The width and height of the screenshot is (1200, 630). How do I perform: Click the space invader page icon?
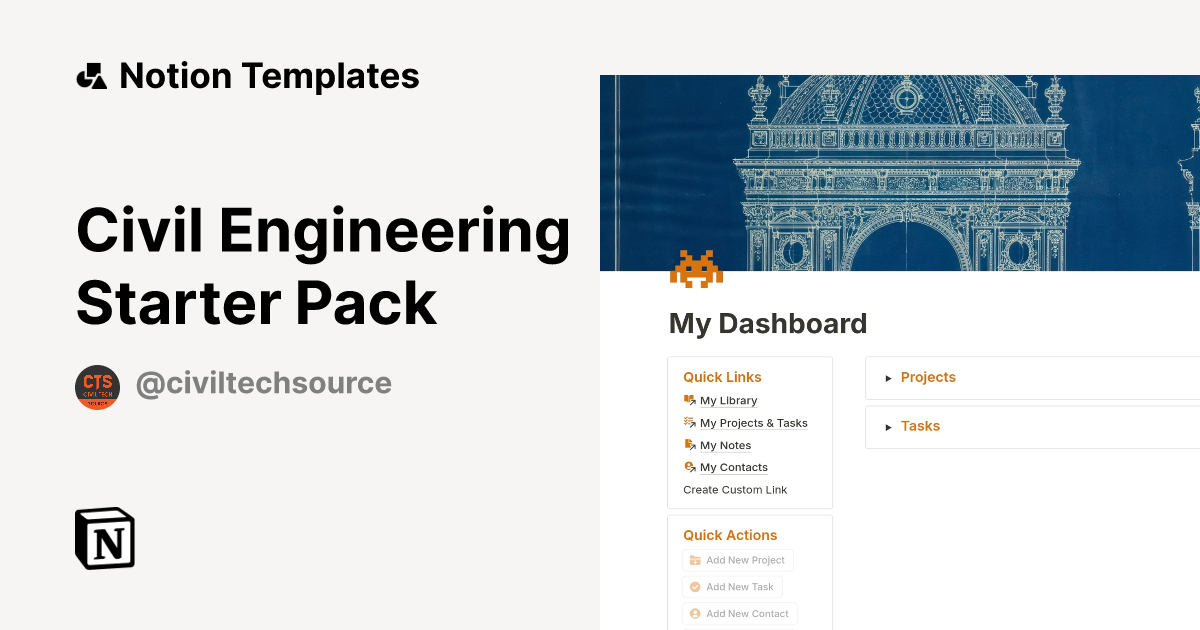tap(696, 268)
